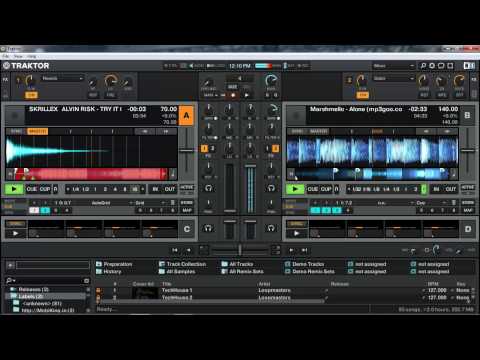Toggle the fullscreen layout icon in header

point(450,66)
